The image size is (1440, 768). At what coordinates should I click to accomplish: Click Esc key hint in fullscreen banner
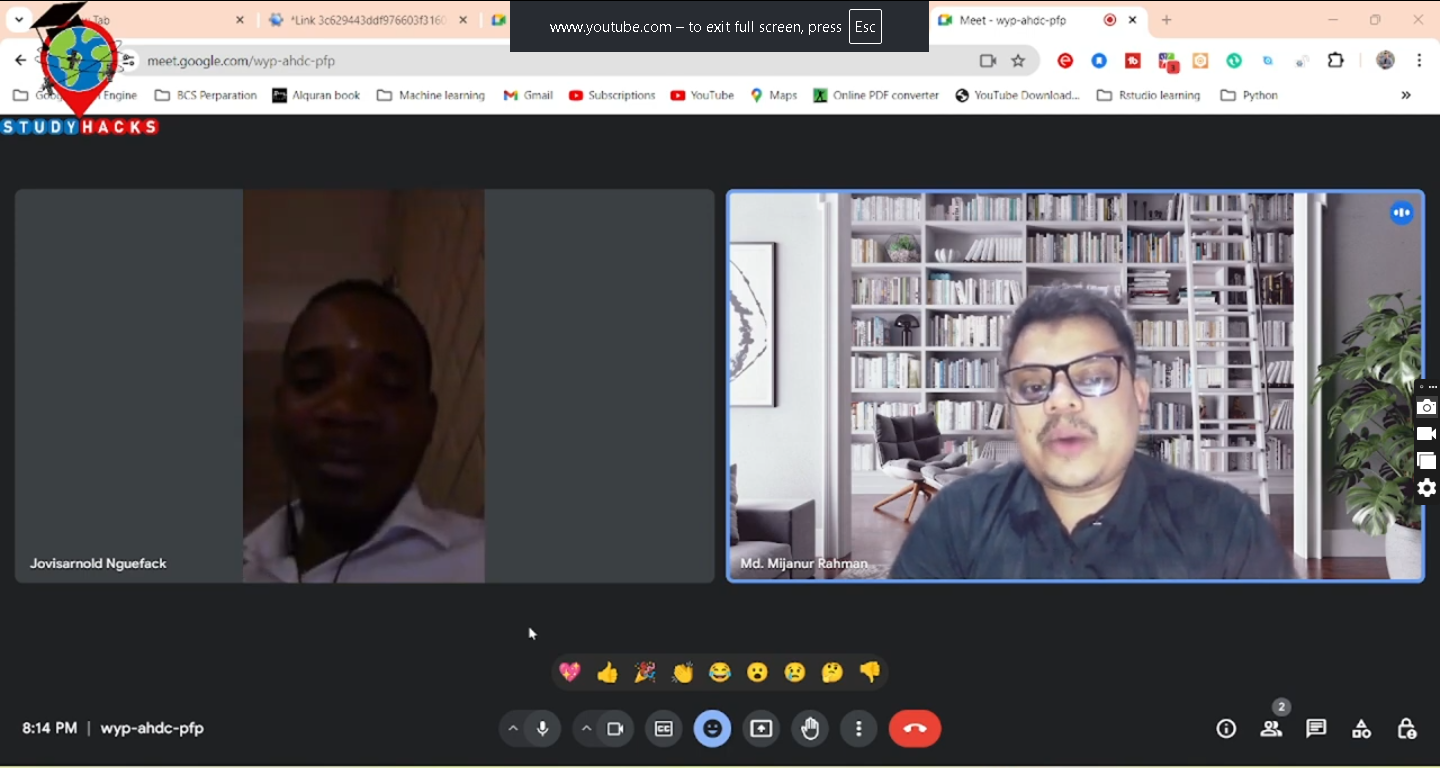(865, 27)
